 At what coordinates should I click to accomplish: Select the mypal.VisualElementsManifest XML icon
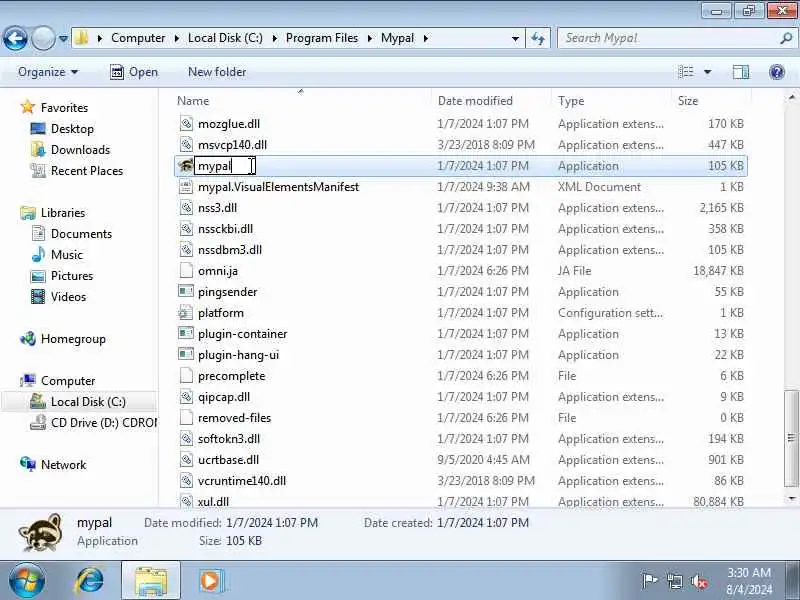coord(186,187)
